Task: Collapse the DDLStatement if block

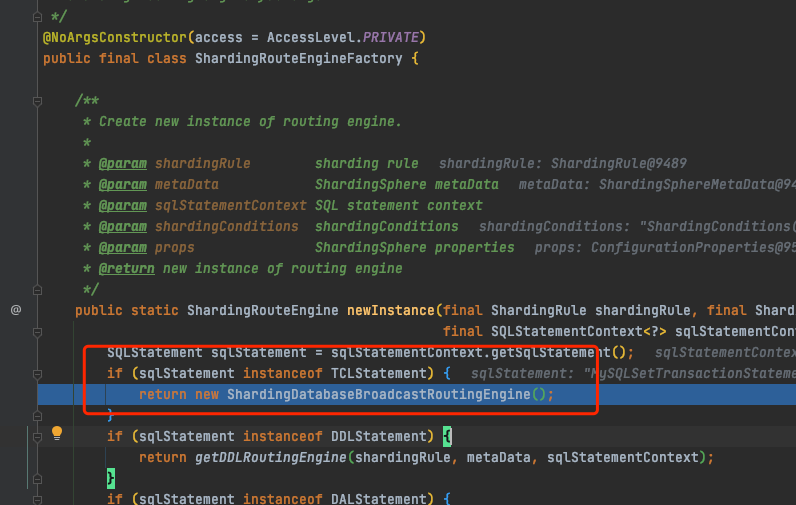Action: point(37,436)
